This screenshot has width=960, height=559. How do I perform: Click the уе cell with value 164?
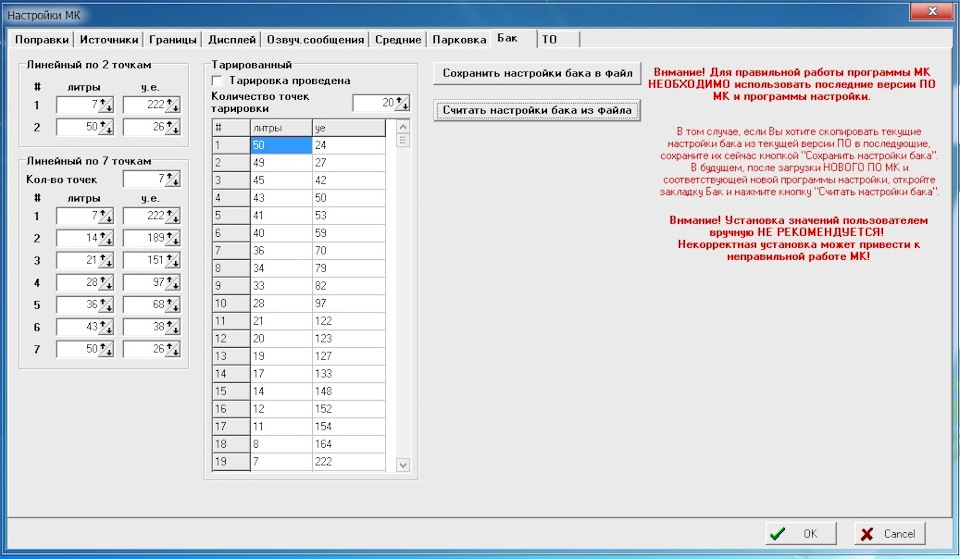click(349, 445)
